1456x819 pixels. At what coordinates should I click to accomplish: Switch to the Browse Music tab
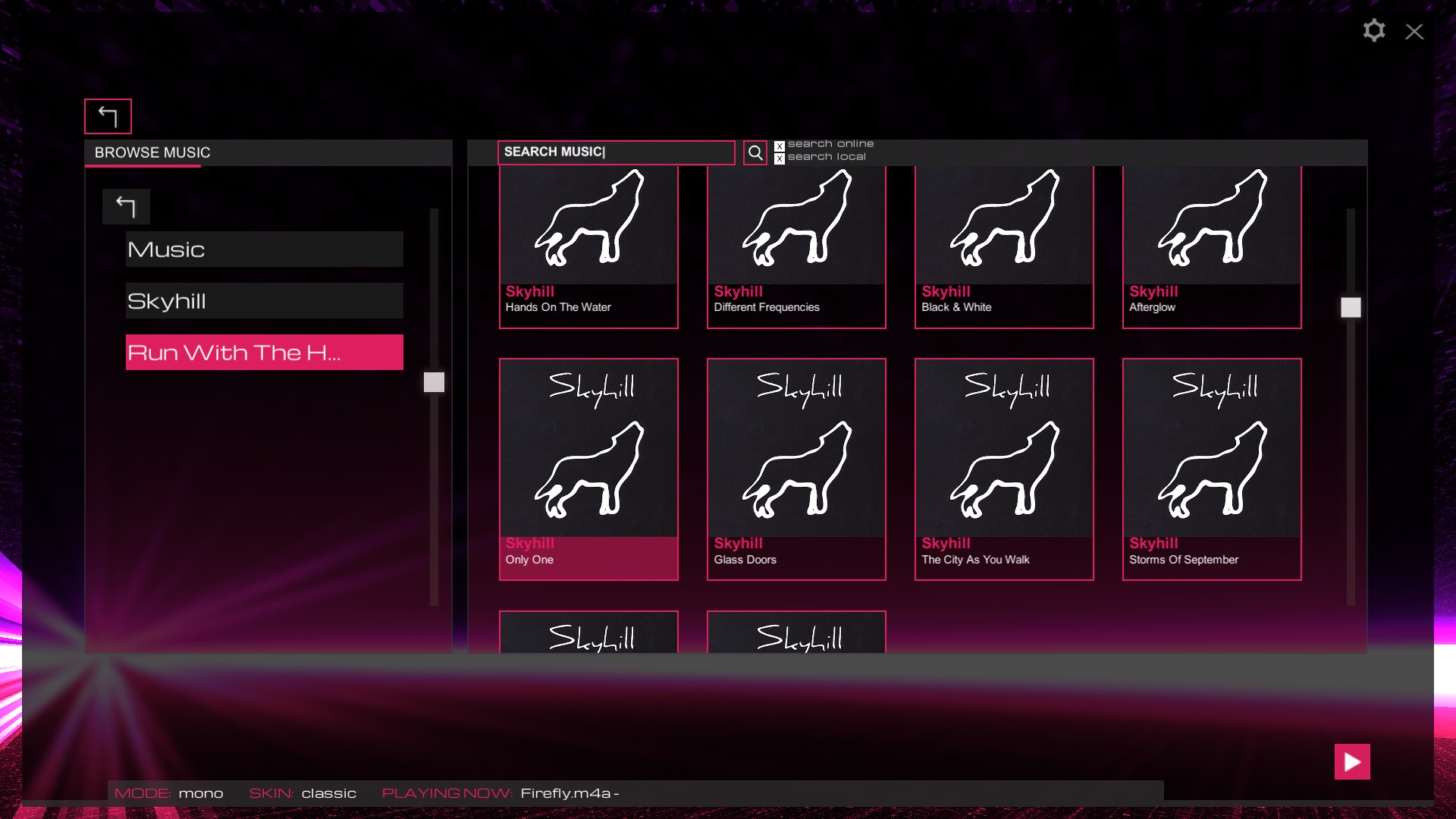[152, 152]
